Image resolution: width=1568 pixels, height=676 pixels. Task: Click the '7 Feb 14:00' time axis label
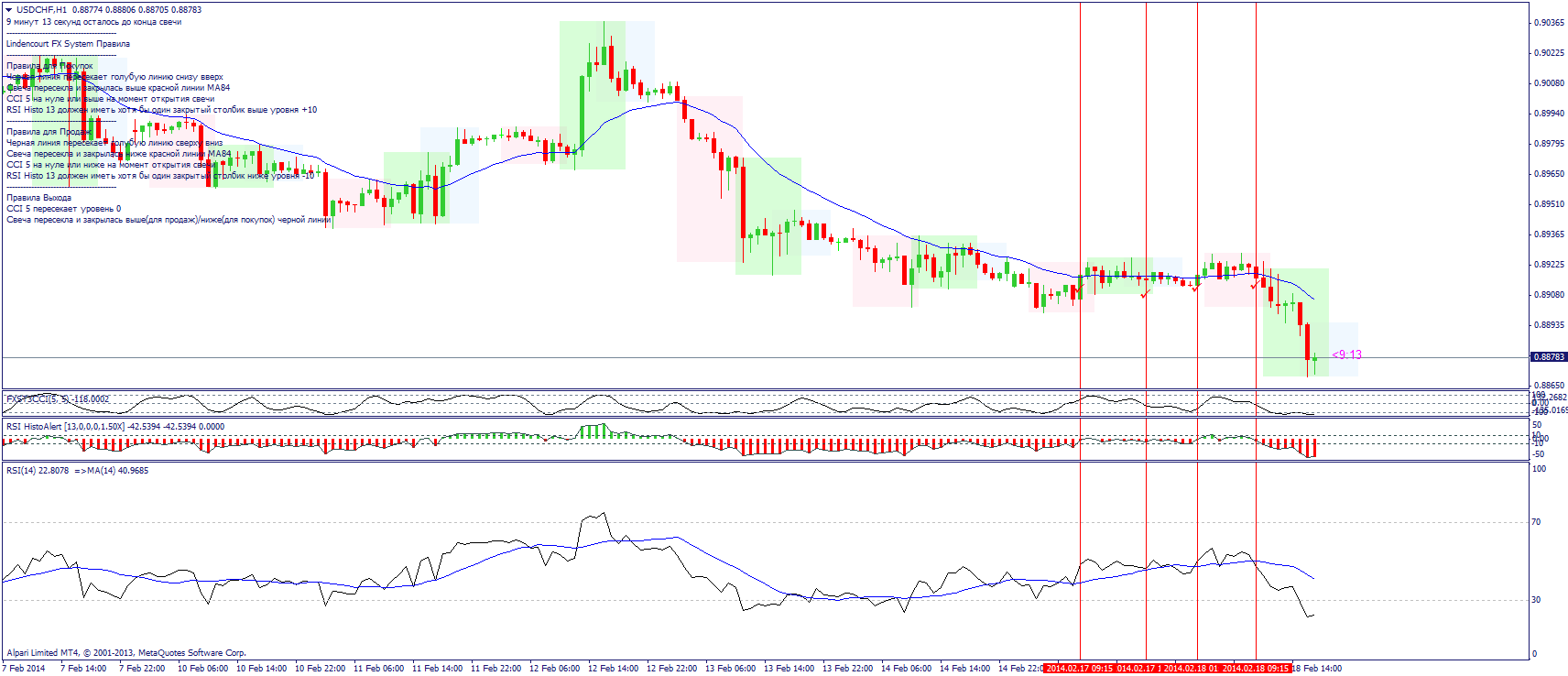(83, 669)
